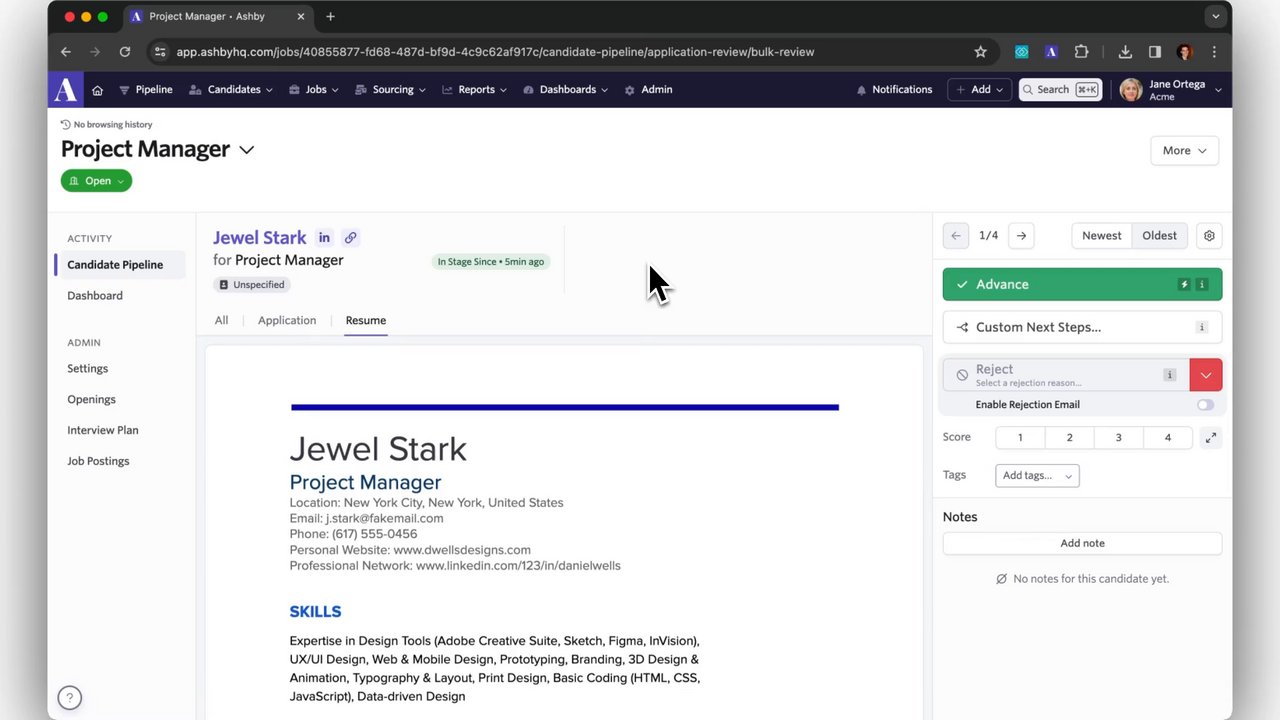Set candidate score to 3
This screenshot has height=720, width=1280.
point(1118,438)
